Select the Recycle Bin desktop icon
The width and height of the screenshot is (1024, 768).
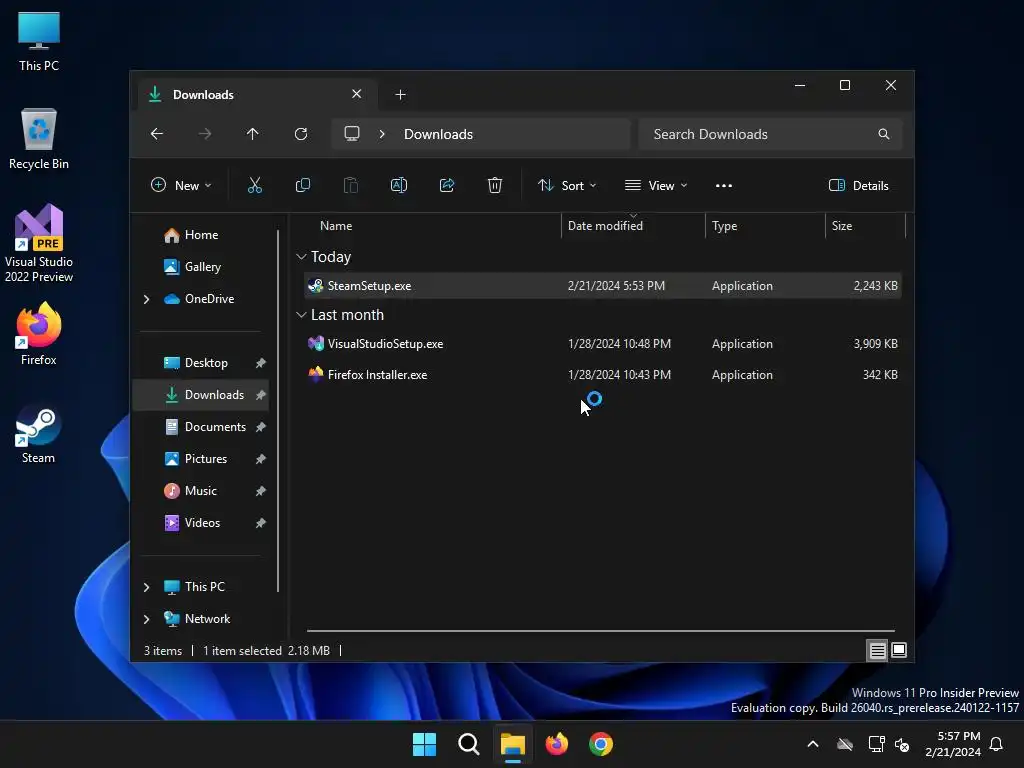(39, 139)
